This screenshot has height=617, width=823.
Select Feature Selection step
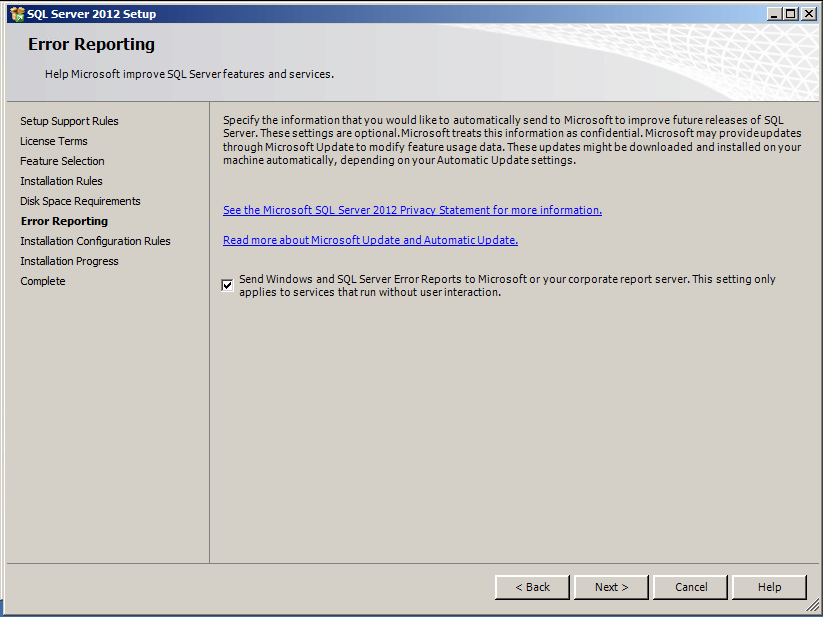pyautogui.click(x=62, y=161)
